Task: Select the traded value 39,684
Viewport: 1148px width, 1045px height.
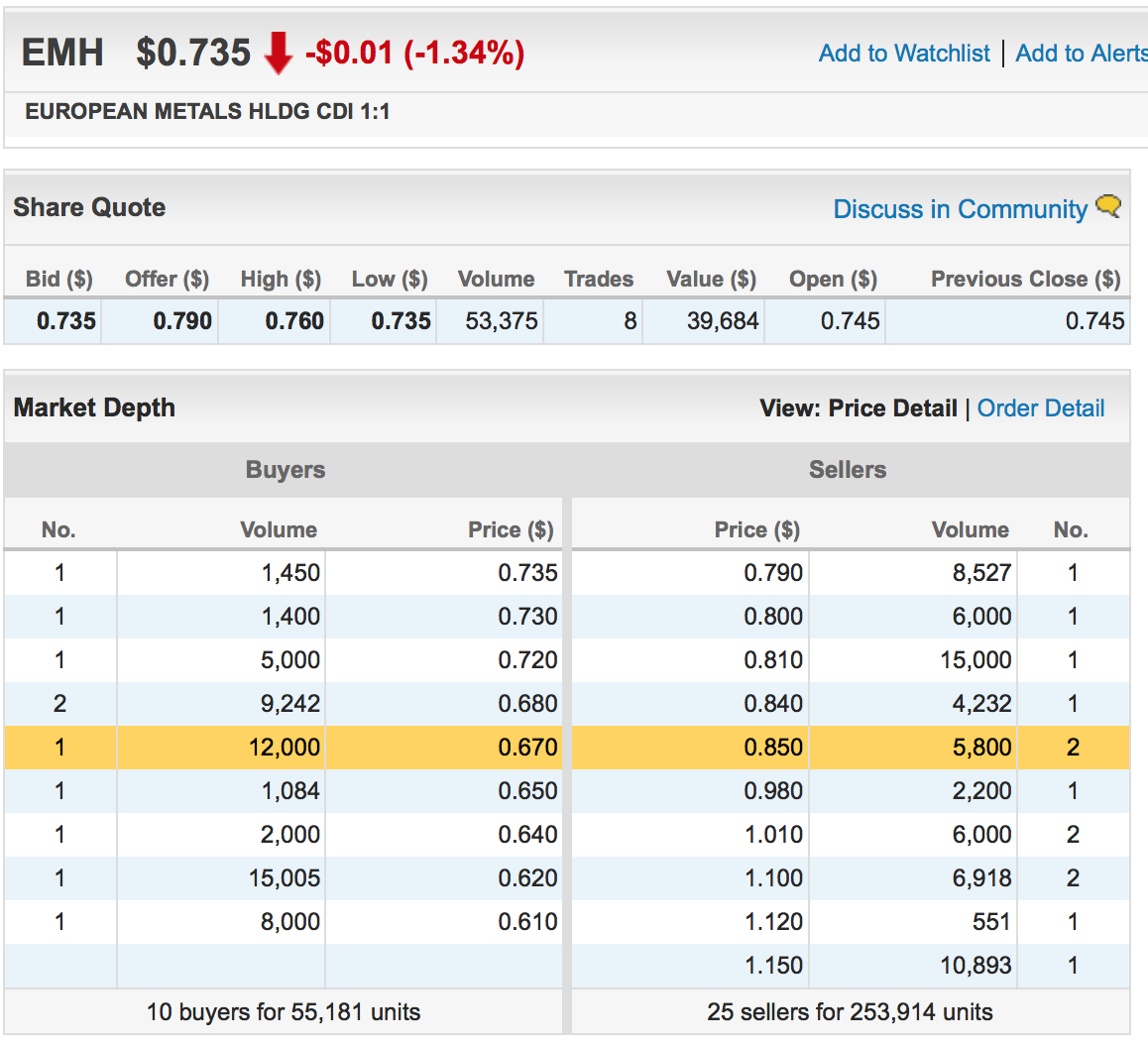Action: pos(723,321)
